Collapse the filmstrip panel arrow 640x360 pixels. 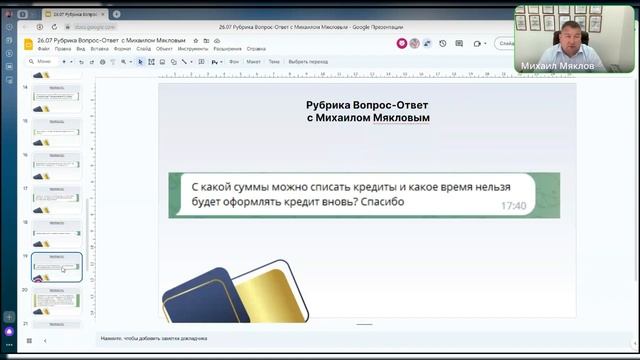click(x=45, y=340)
